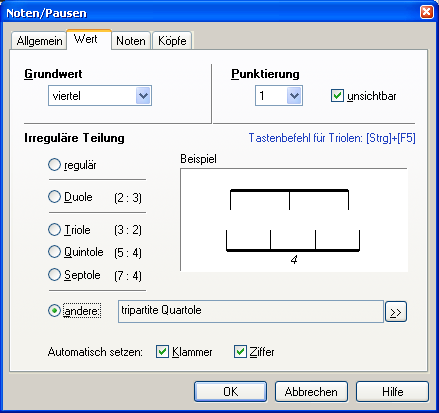This screenshot has width=439, height=413.
Task: Uncheck the Ziffer checkbox
Action: pyautogui.click(x=240, y=352)
